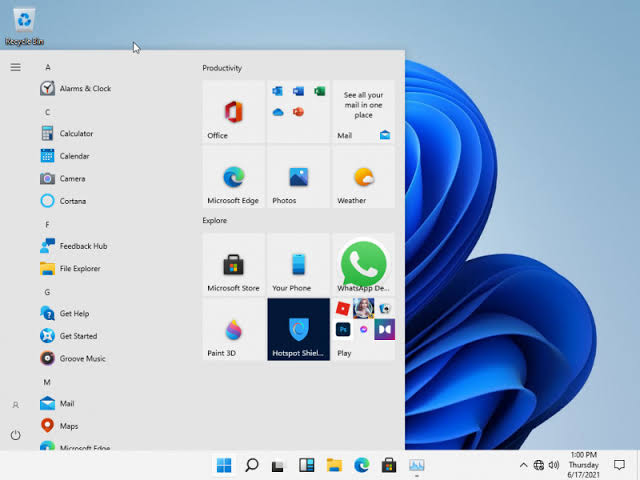This screenshot has width=640, height=480.
Task: Click the Excel icon in Office apps tile
Action: (x=320, y=91)
